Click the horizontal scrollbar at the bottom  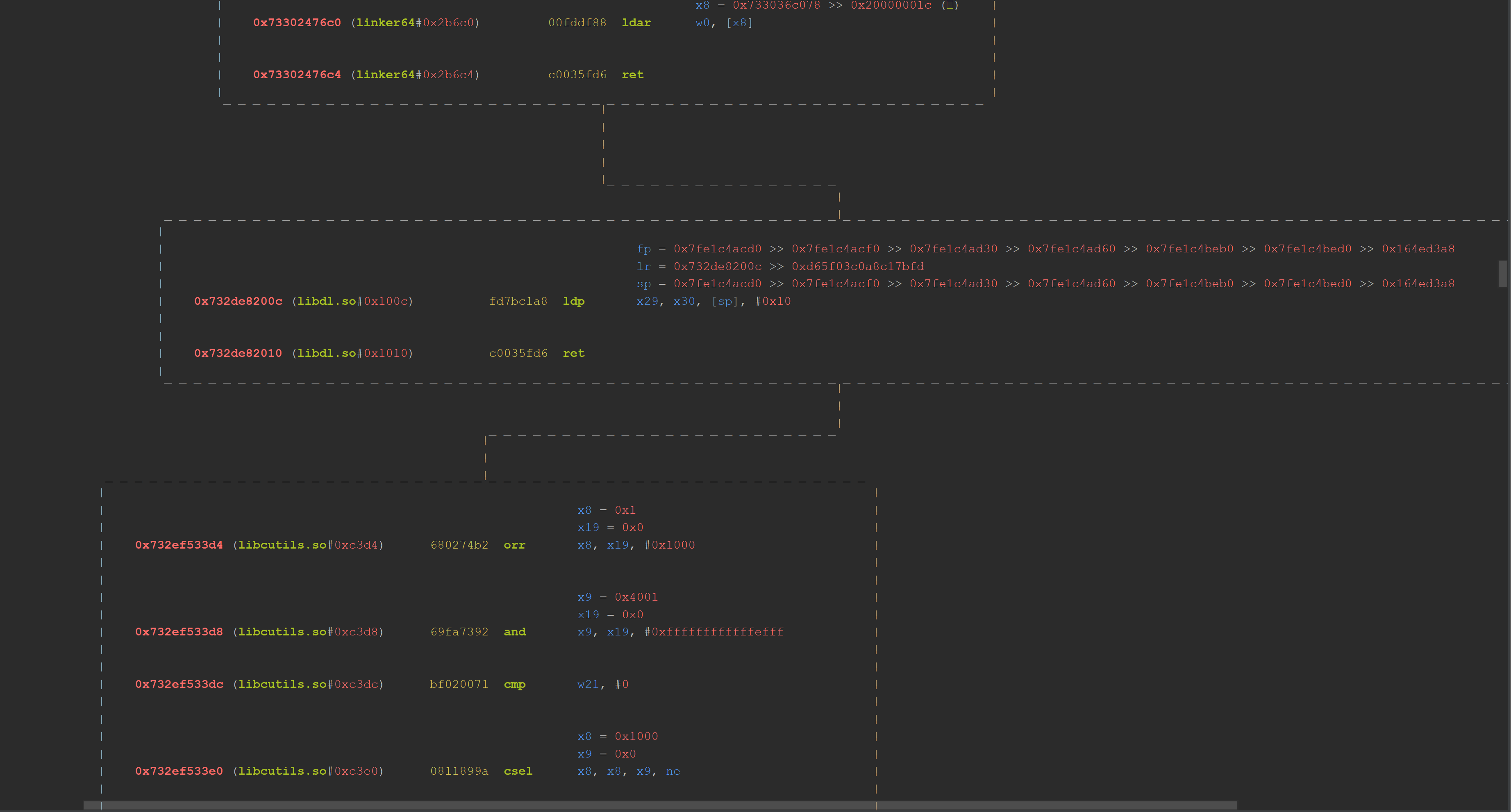coord(660,805)
